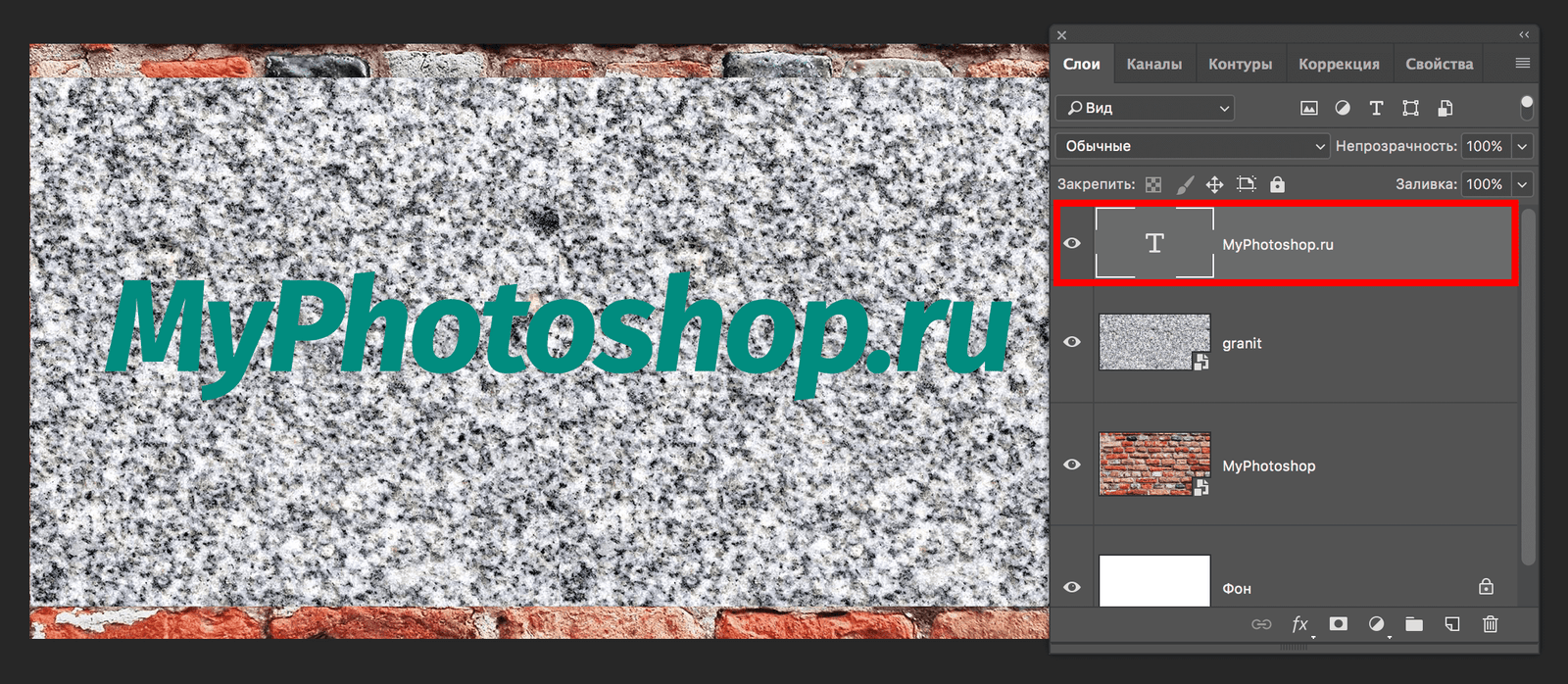This screenshot has width=1568, height=684.
Task: Click the pixel layer filter icon
Action: 1308,108
